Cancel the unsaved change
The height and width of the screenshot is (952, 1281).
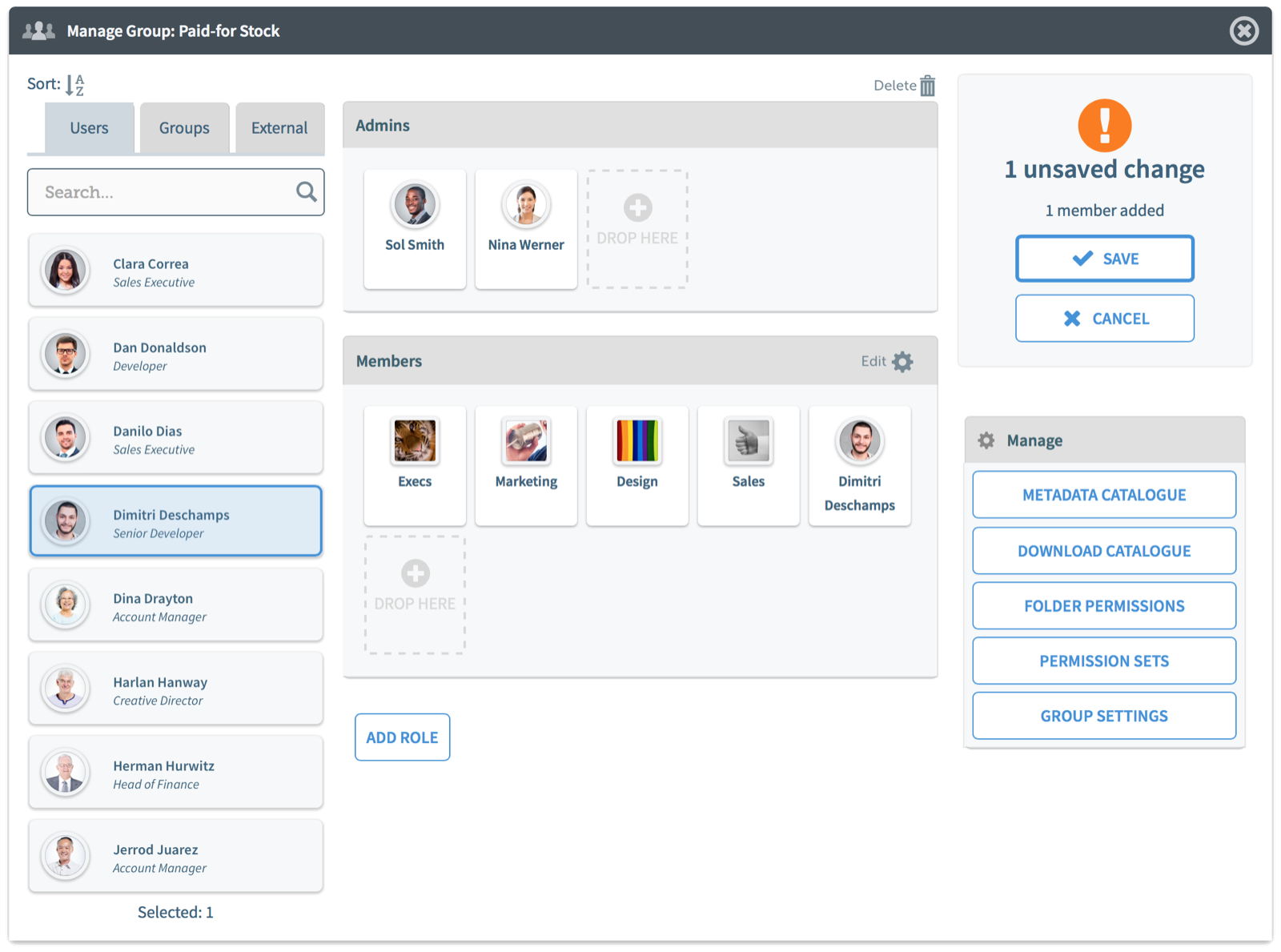[x=1104, y=319]
